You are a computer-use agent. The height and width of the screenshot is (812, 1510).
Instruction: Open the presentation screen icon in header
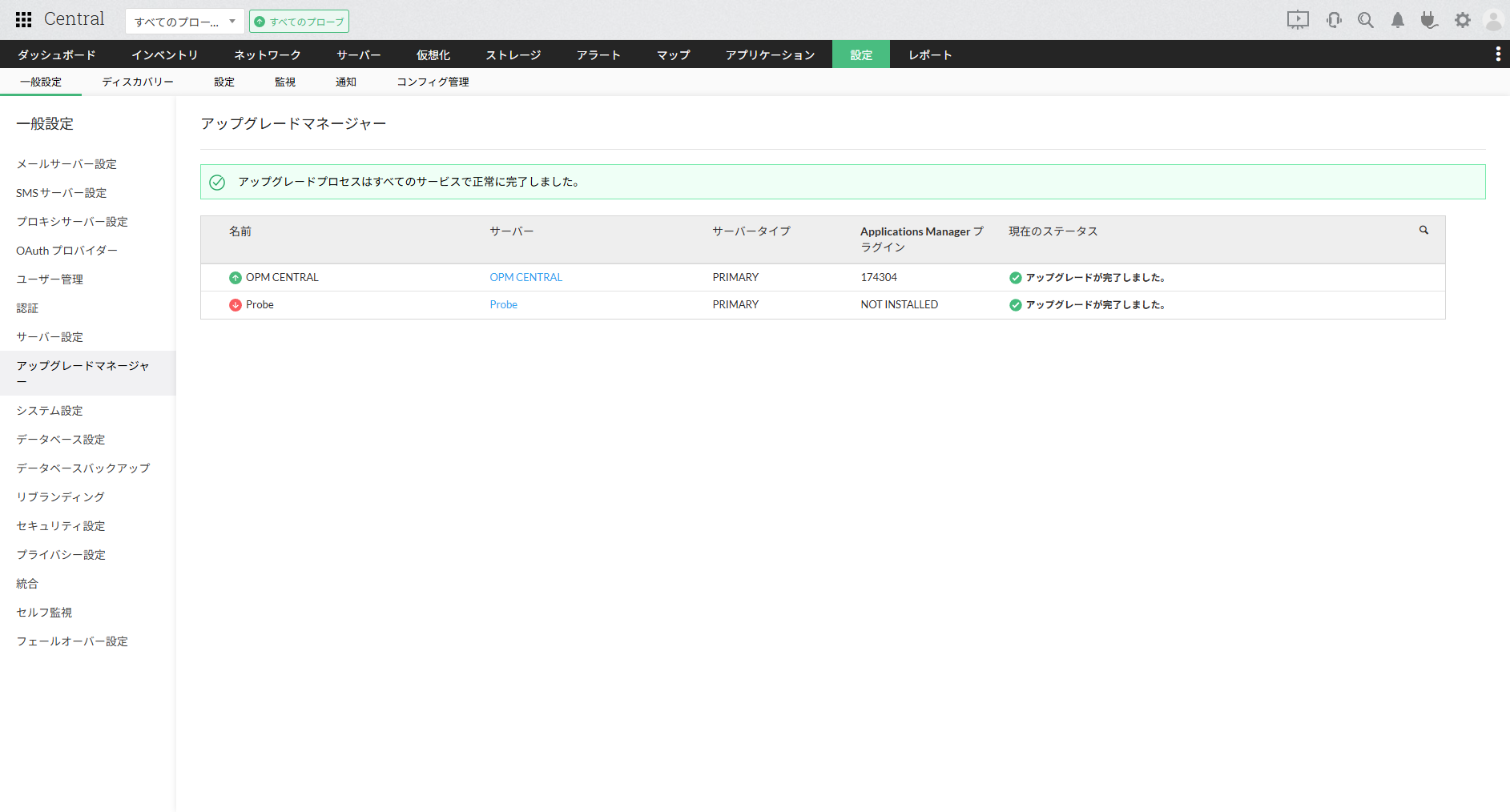pos(1298,20)
